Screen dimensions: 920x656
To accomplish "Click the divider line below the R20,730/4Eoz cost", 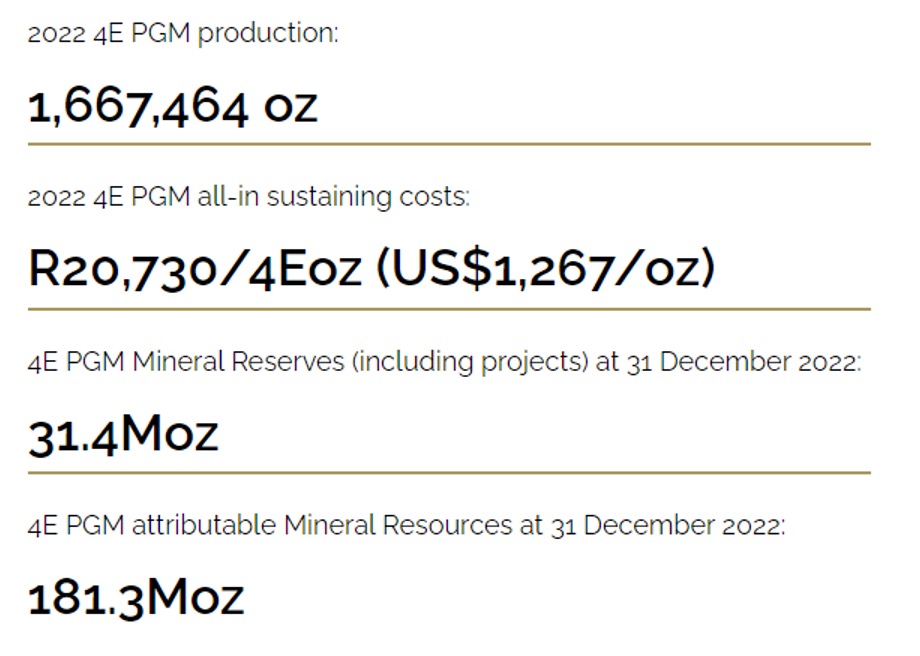I will point(449,309).
